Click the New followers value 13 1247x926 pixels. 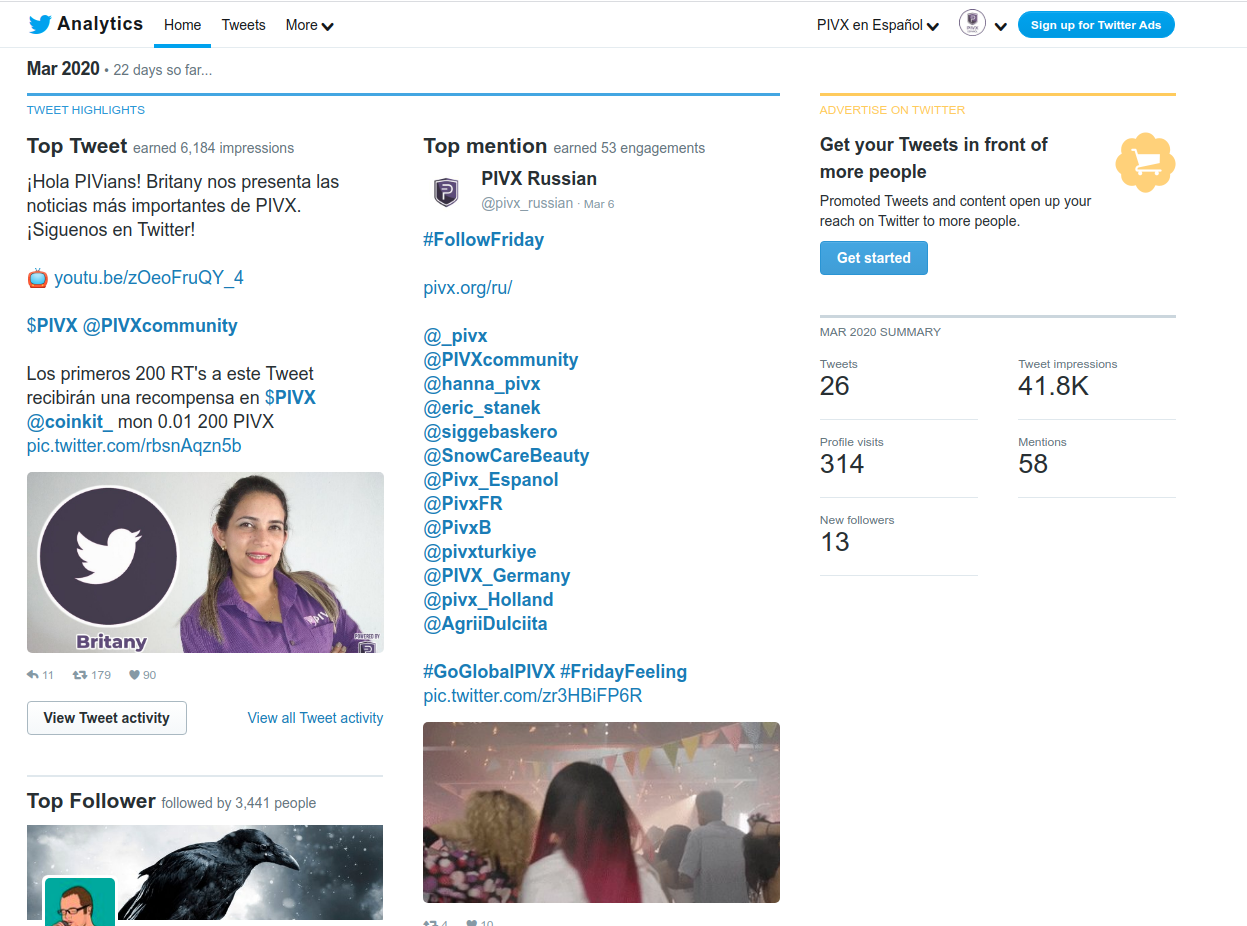pyautogui.click(x=834, y=543)
